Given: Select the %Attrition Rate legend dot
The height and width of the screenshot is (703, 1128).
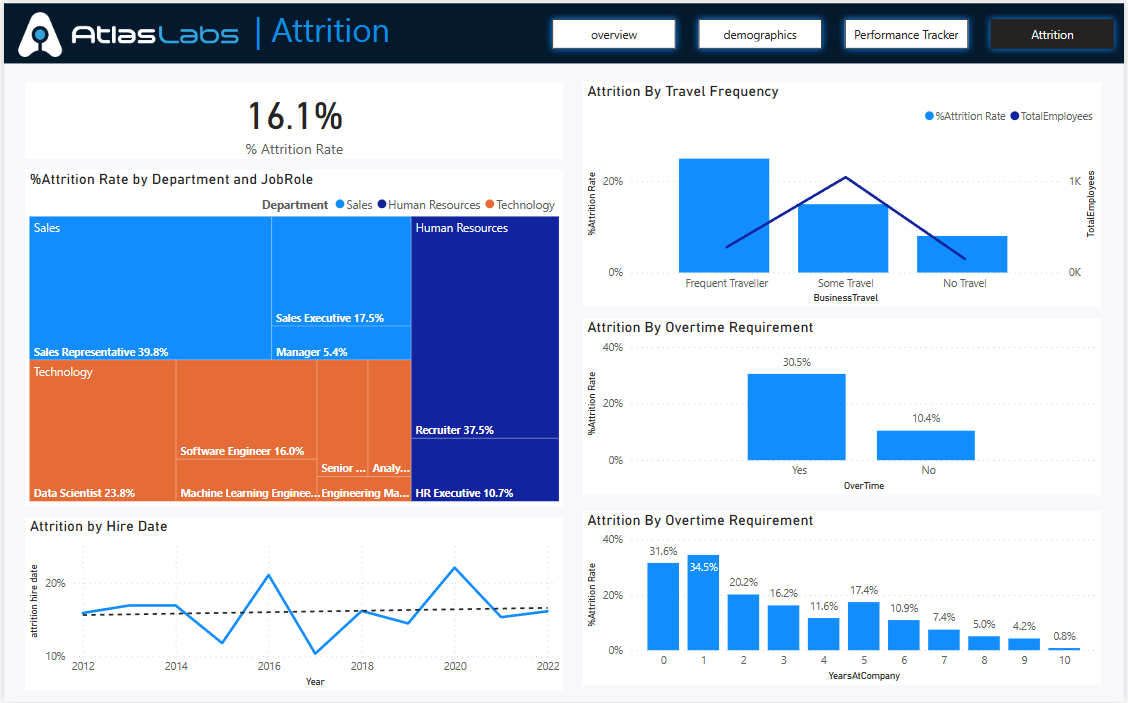Looking at the screenshot, I should [929, 117].
